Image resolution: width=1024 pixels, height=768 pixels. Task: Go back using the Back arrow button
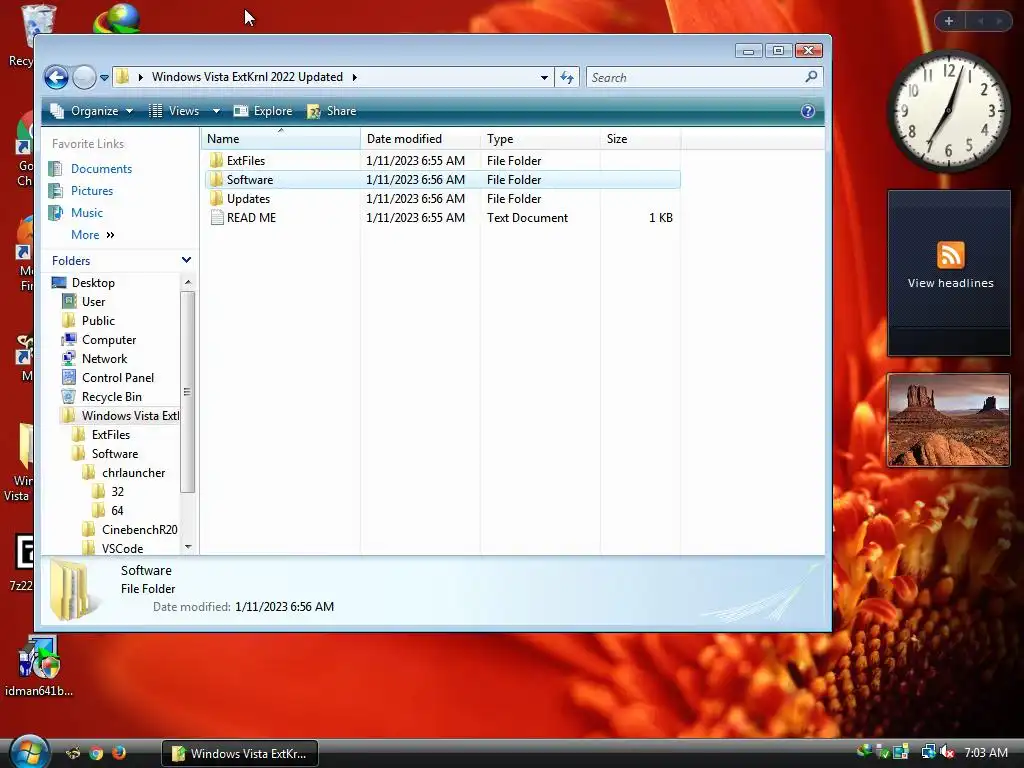click(56, 78)
